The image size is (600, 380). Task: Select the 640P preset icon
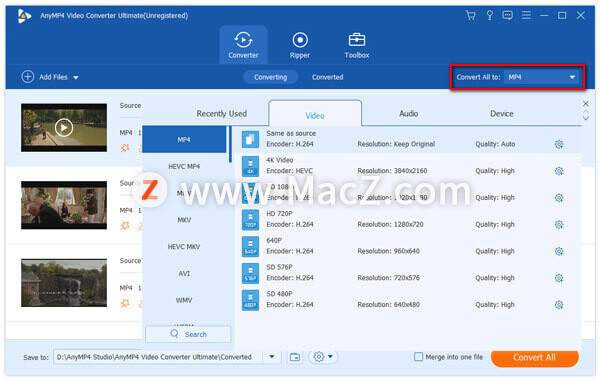[x=250, y=247]
